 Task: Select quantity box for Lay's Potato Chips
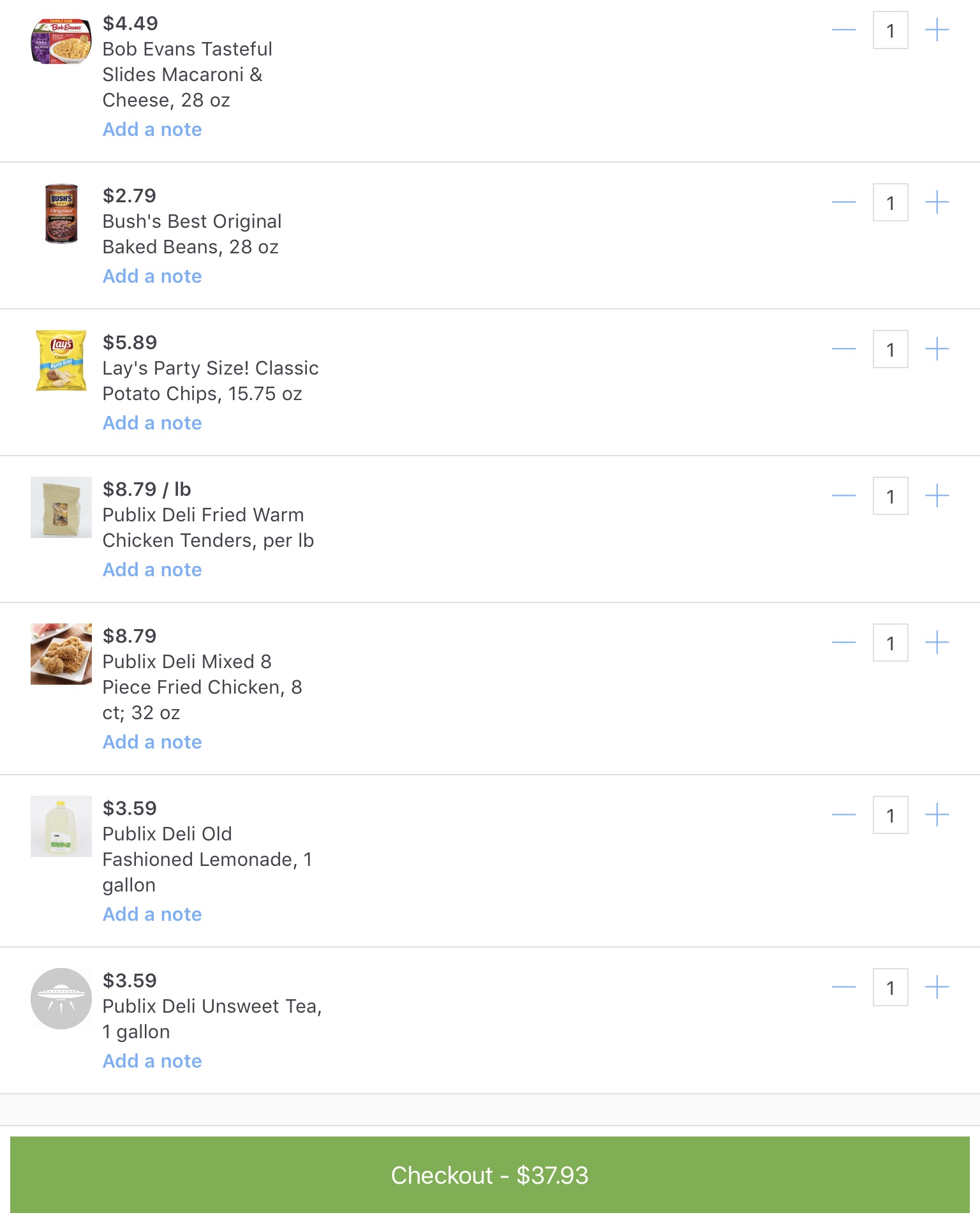[x=890, y=349]
